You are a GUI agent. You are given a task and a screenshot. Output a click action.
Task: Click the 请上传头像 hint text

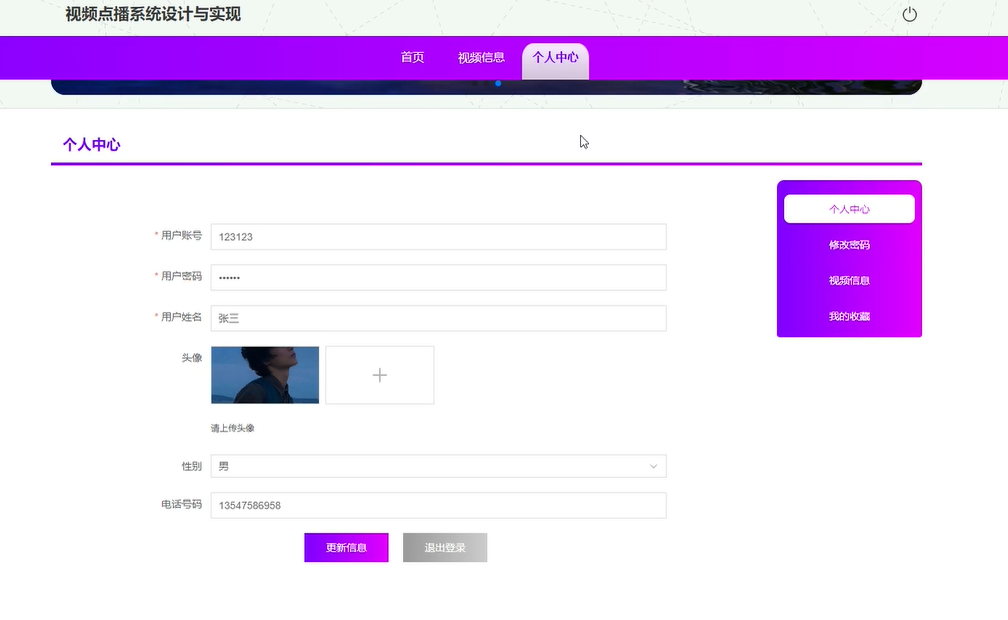[233, 428]
